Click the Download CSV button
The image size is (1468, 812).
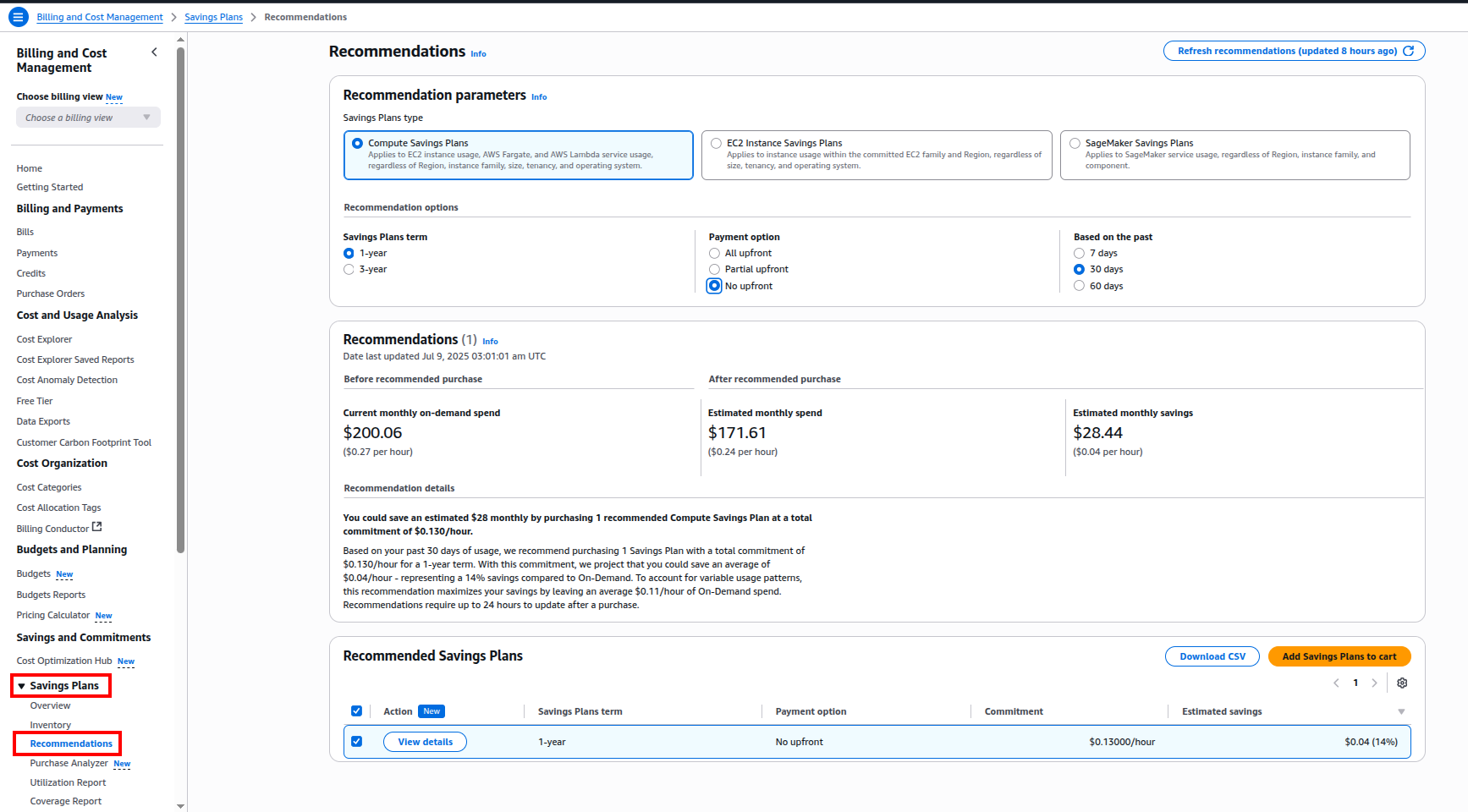[1212, 656]
